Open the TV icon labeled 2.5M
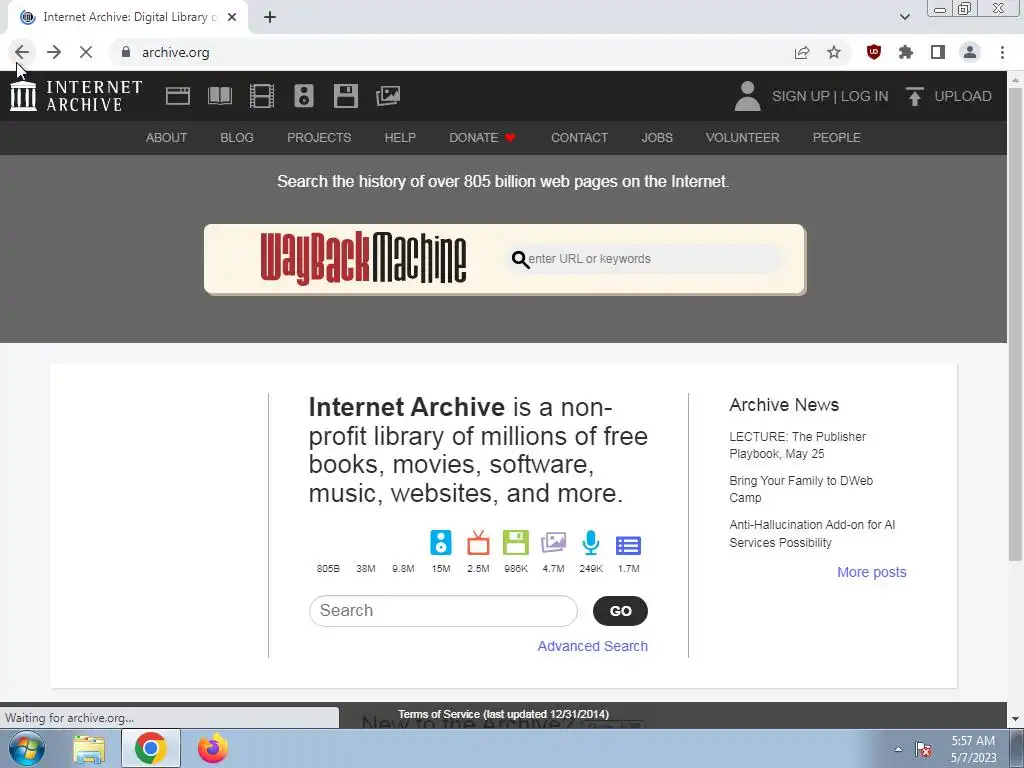Screen dimensions: 1024x768 coord(478,543)
